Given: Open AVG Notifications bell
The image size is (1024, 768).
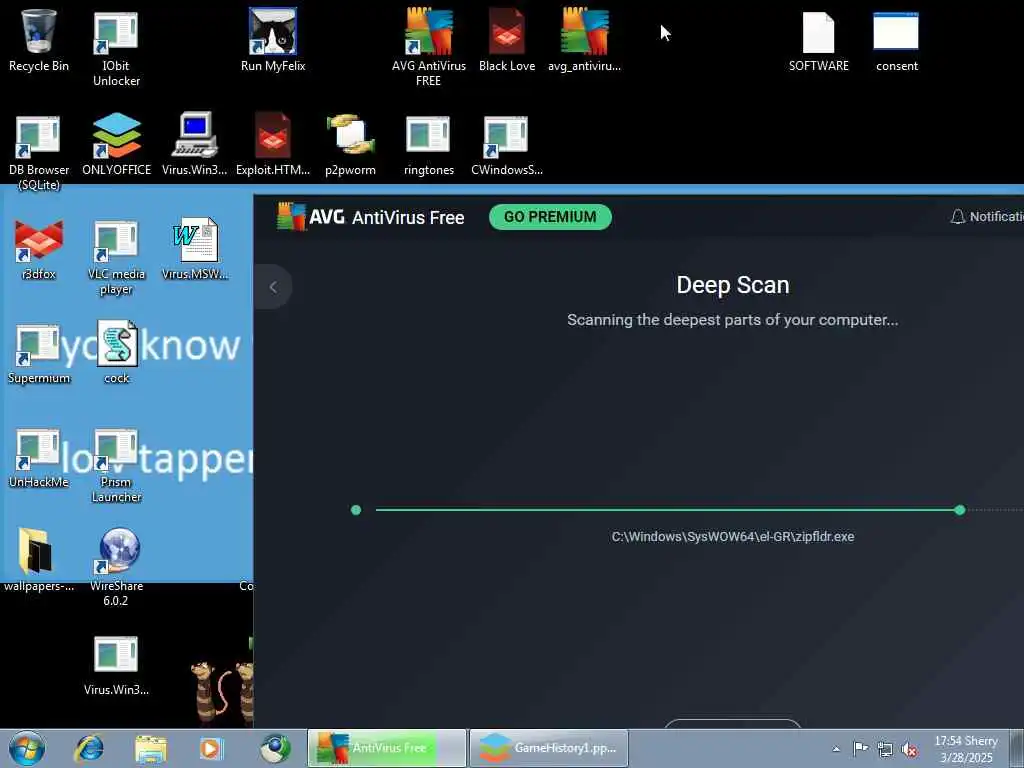Looking at the screenshot, I should [x=986, y=217].
